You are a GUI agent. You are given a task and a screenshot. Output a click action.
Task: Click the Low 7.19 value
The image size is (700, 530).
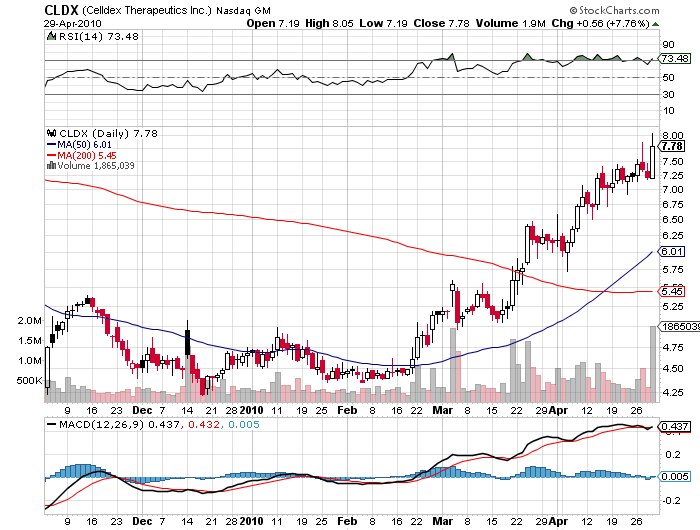[x=383, y=24]
